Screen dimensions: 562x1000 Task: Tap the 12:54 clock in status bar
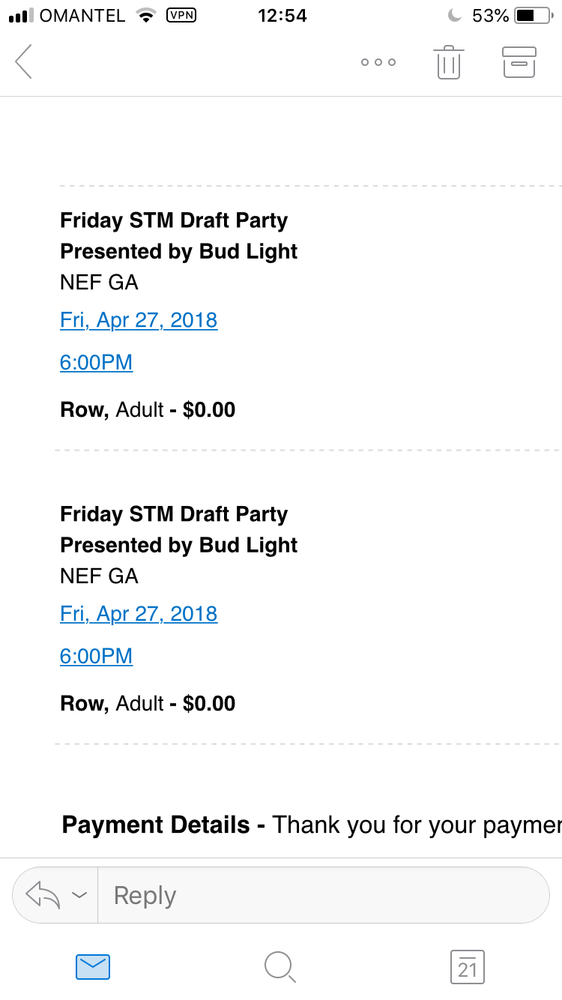click(x=282, y=15)
